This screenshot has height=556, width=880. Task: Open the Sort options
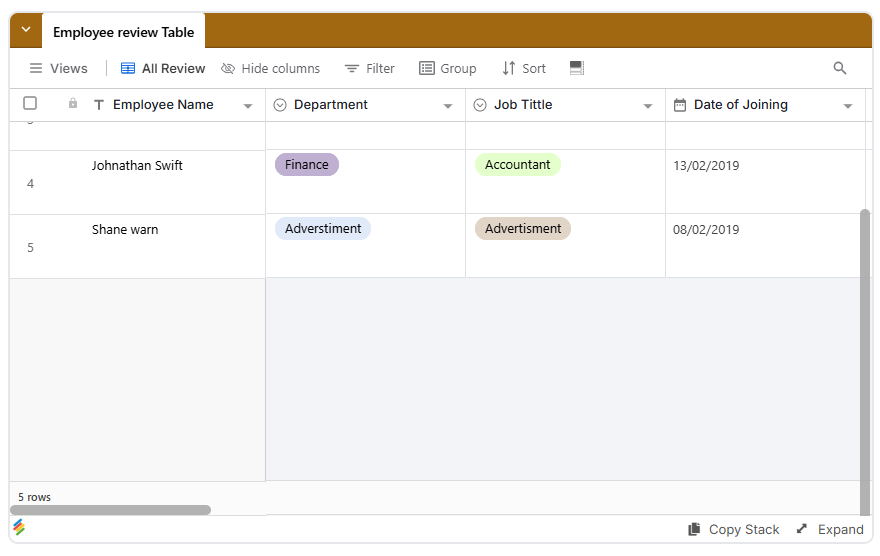524,68
